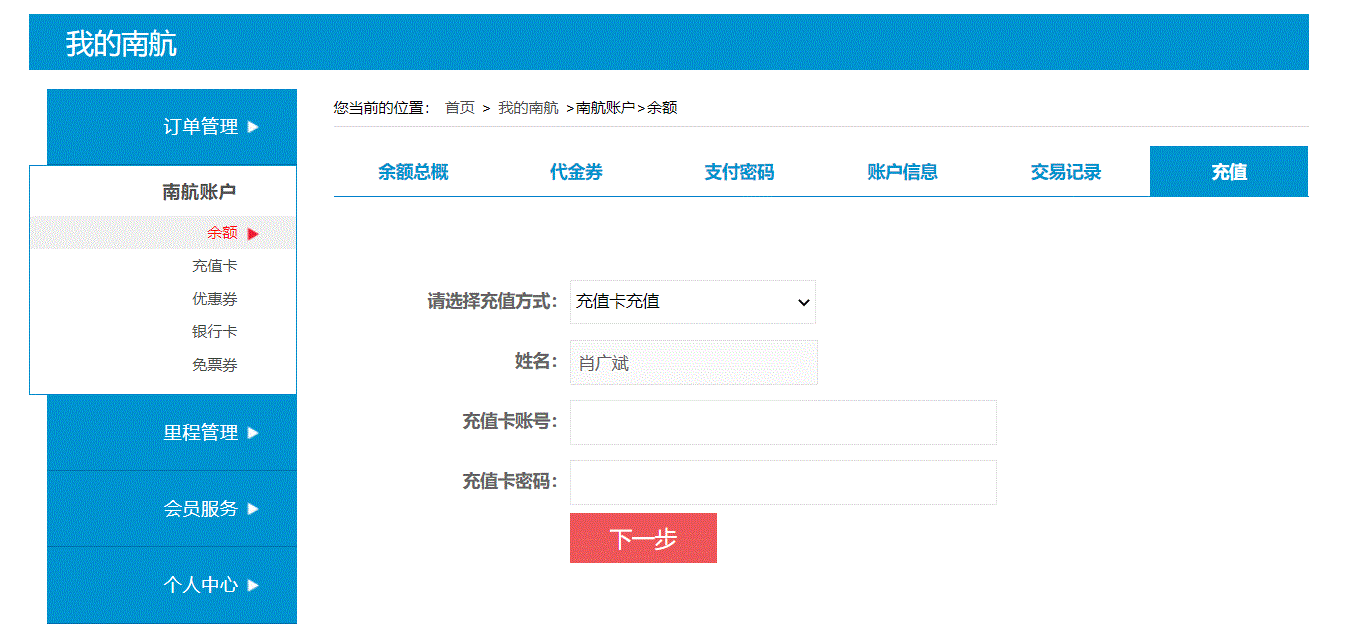Click the 您当前的位置 text
Screen dimensions: 1353x644
(x=382, y=108)
